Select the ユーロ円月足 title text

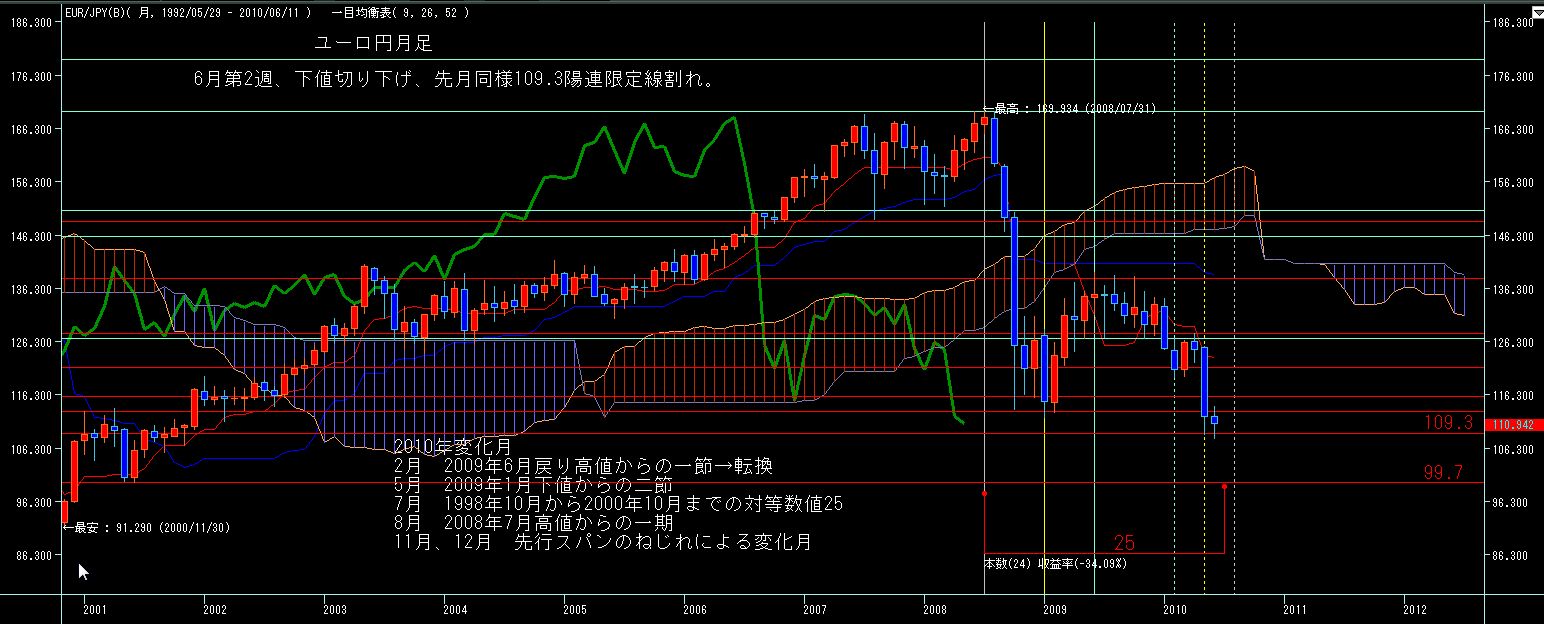point(373,46)
